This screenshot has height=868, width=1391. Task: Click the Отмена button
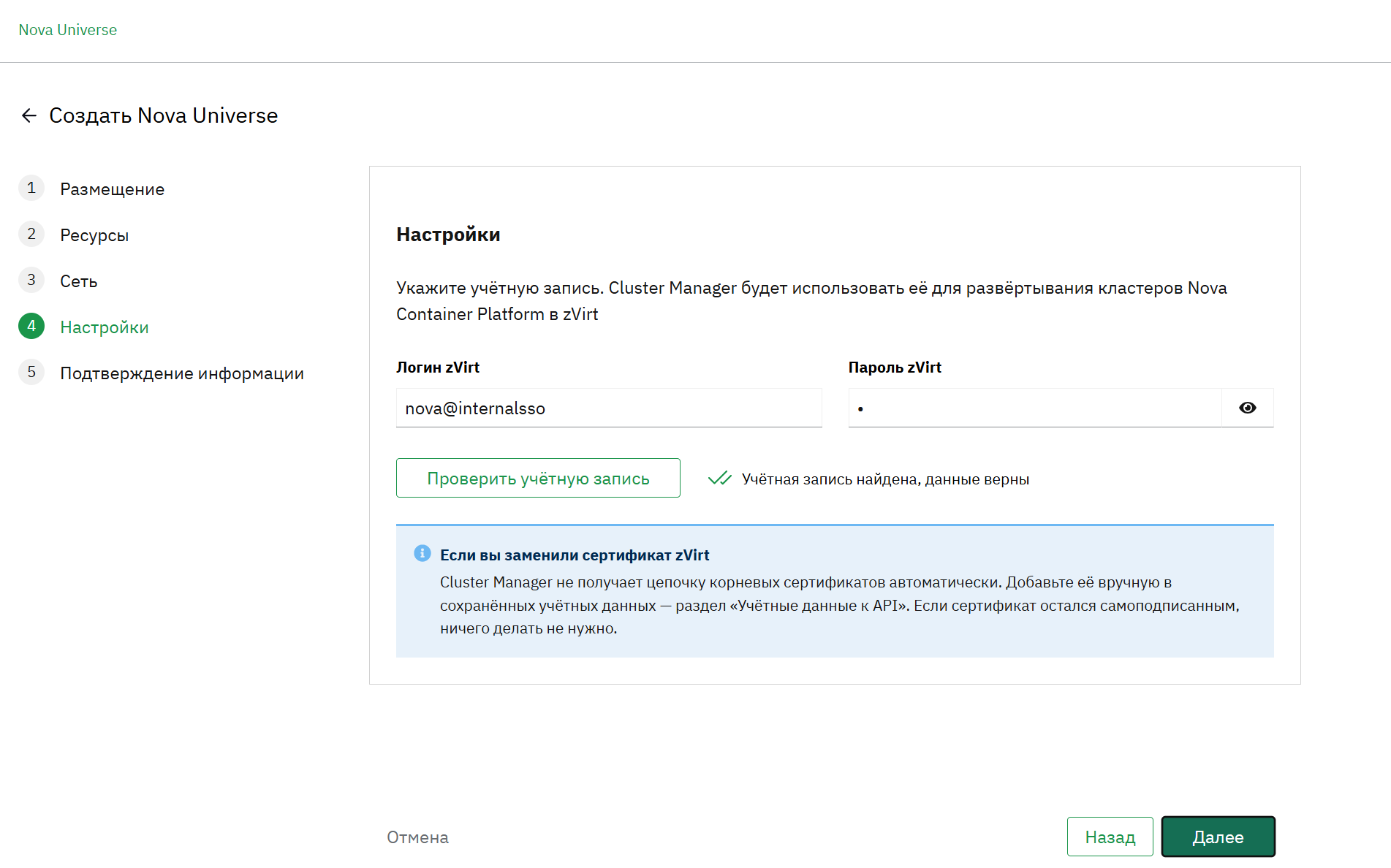pos(418,837)
